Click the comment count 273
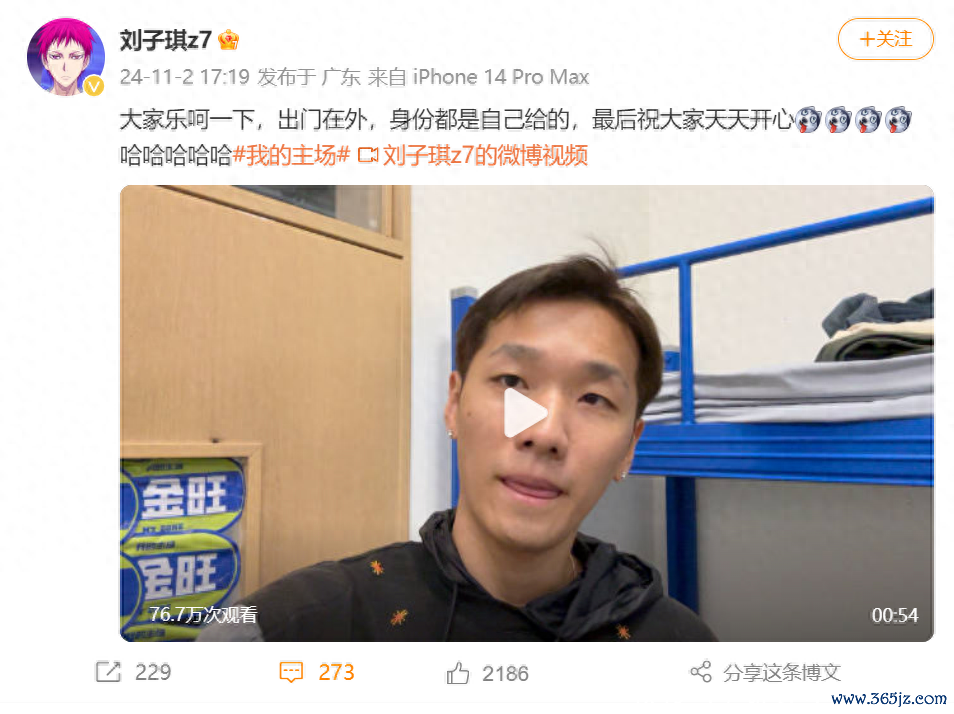 coord(336,673)
